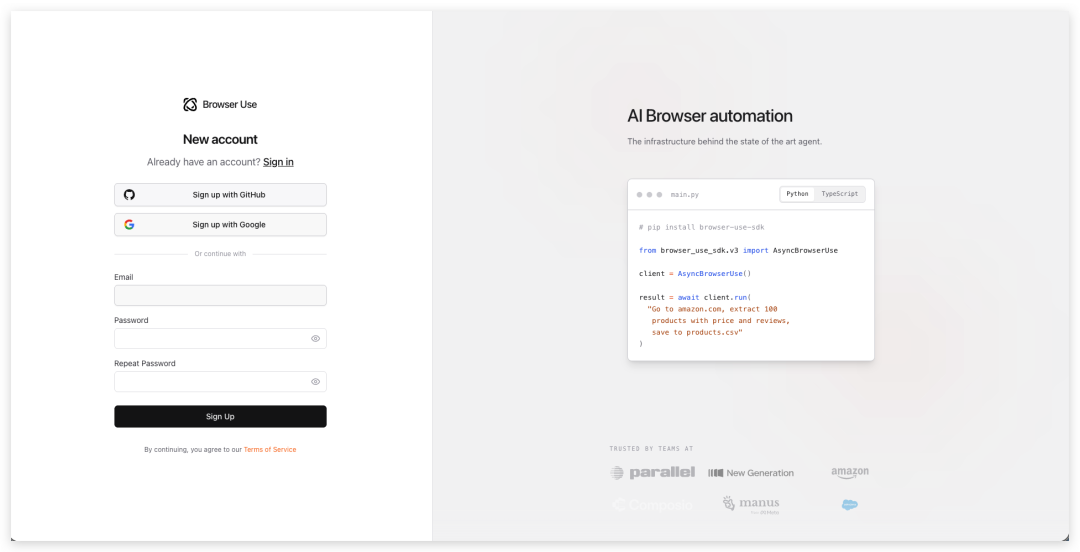Click the Salesforce cloud logo

849,505
